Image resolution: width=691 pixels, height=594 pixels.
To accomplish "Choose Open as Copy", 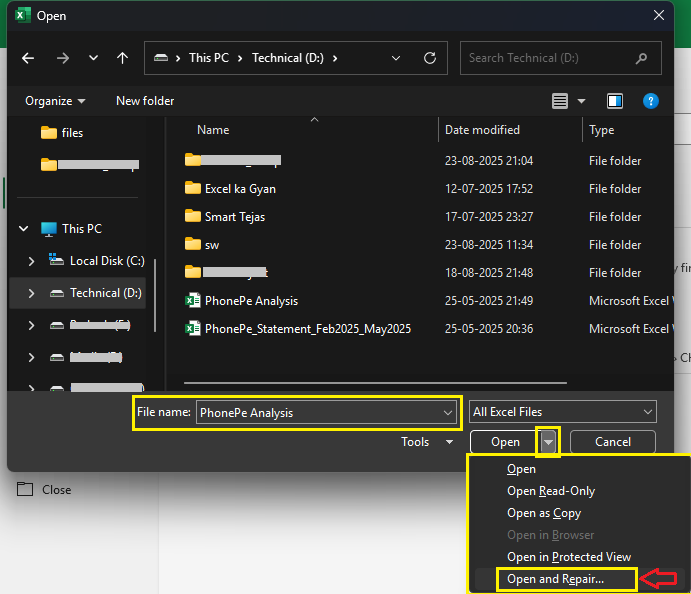I will 544,513.
